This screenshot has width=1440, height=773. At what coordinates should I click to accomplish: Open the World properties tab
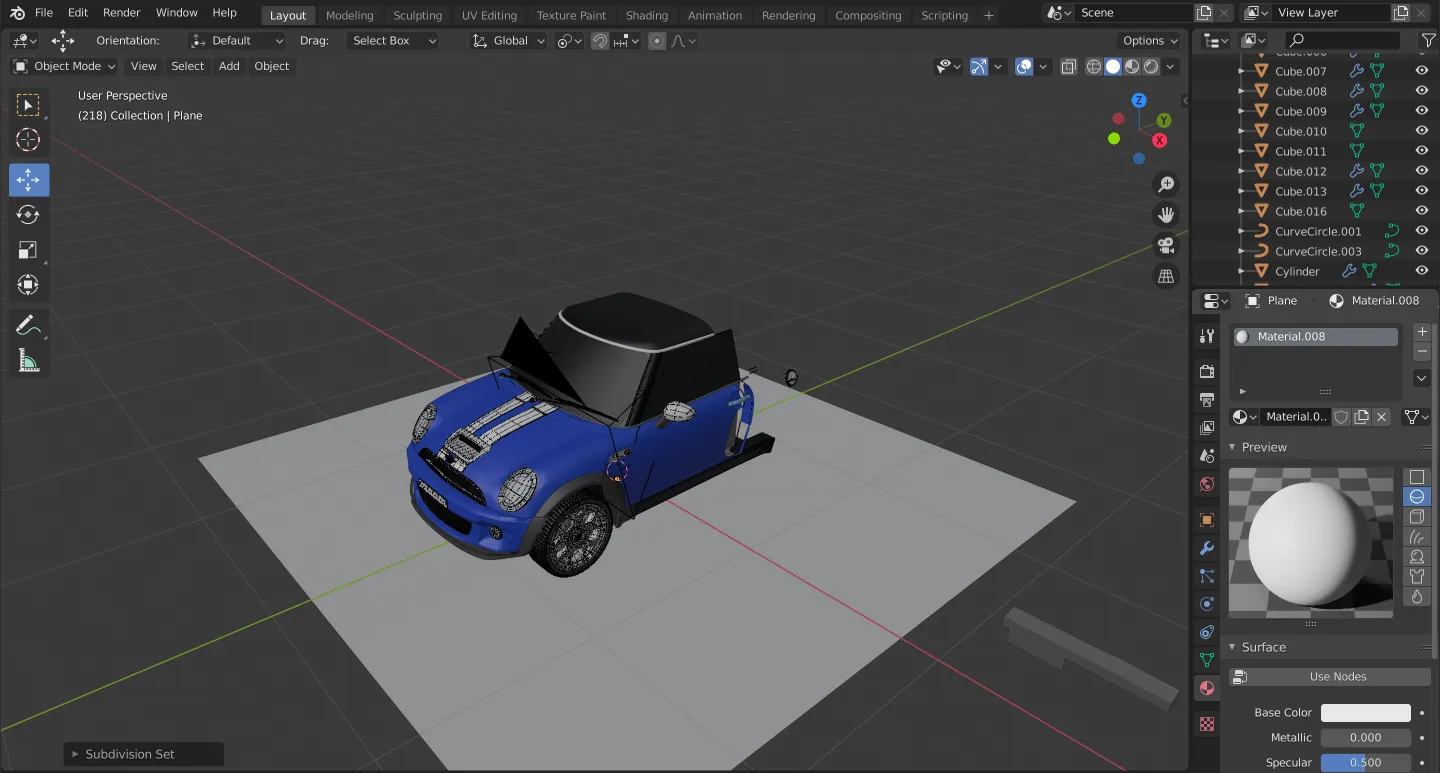point(1206,483)
